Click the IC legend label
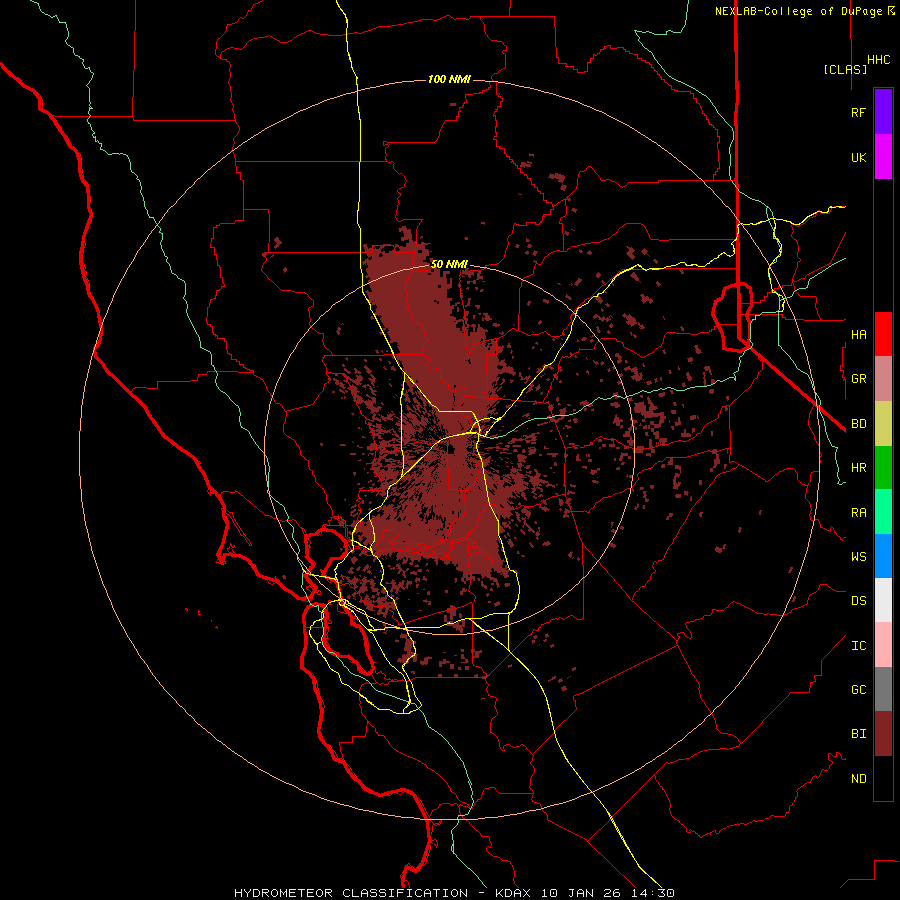 click(x=858, y=646)
